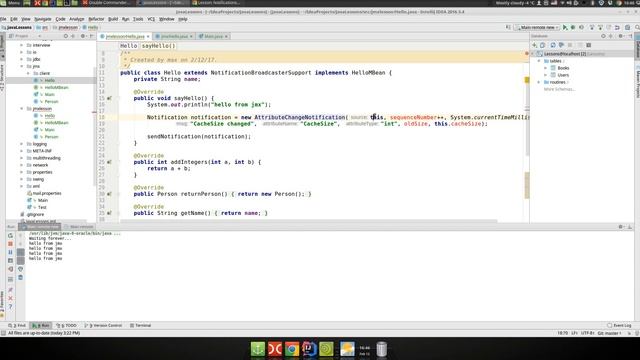Open the Version Control tool window
640x360 pixels.
pos(103,325)
